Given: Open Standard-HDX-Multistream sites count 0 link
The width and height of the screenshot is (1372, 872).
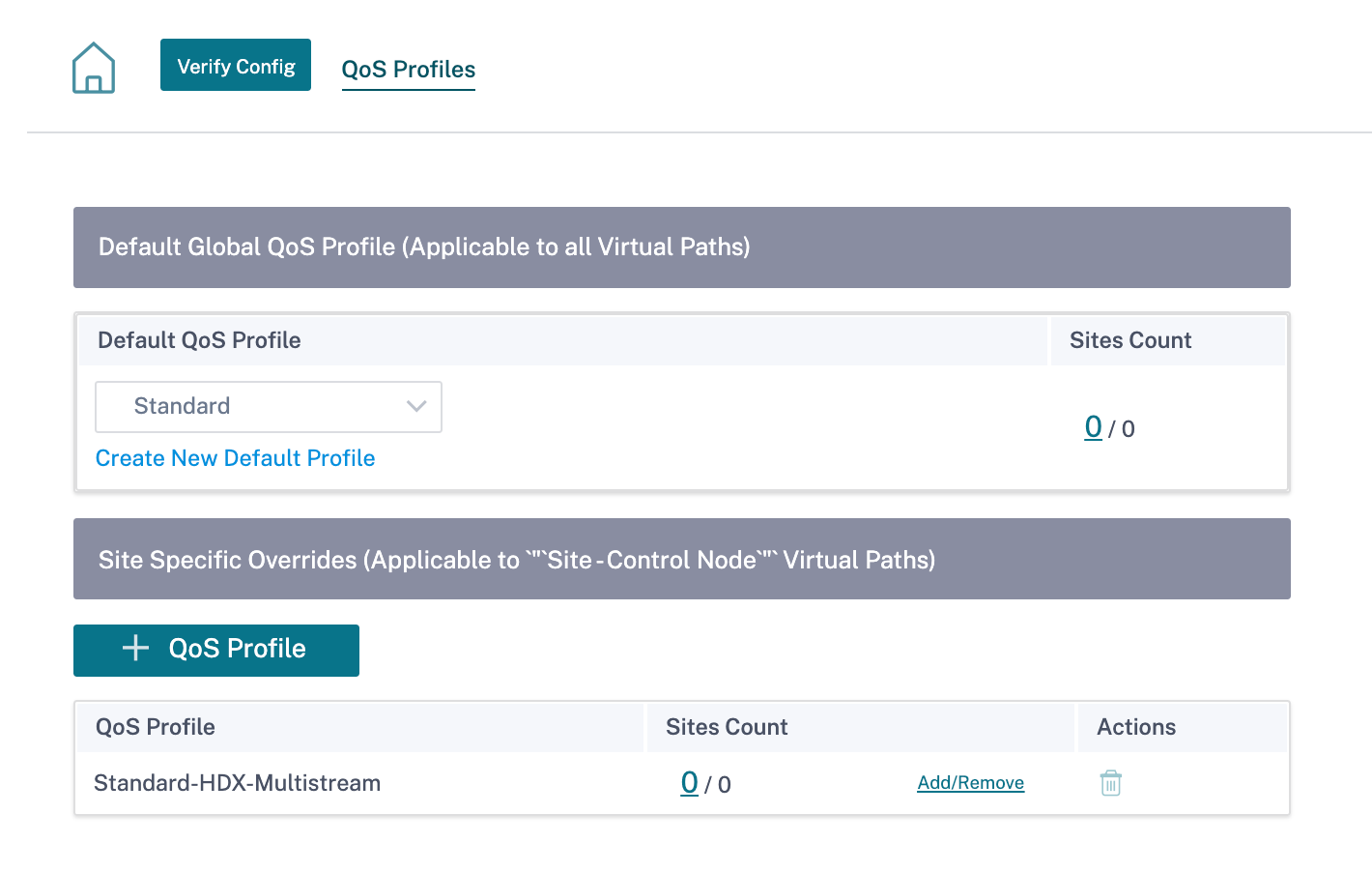Looking at the screenshot, I should click(x=689, y=782).
